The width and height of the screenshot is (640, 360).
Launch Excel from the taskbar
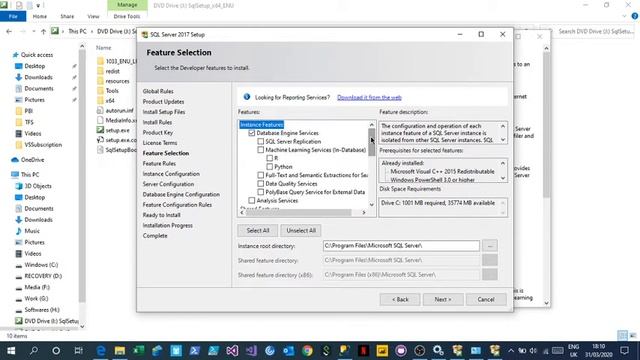tap(139, 351)
